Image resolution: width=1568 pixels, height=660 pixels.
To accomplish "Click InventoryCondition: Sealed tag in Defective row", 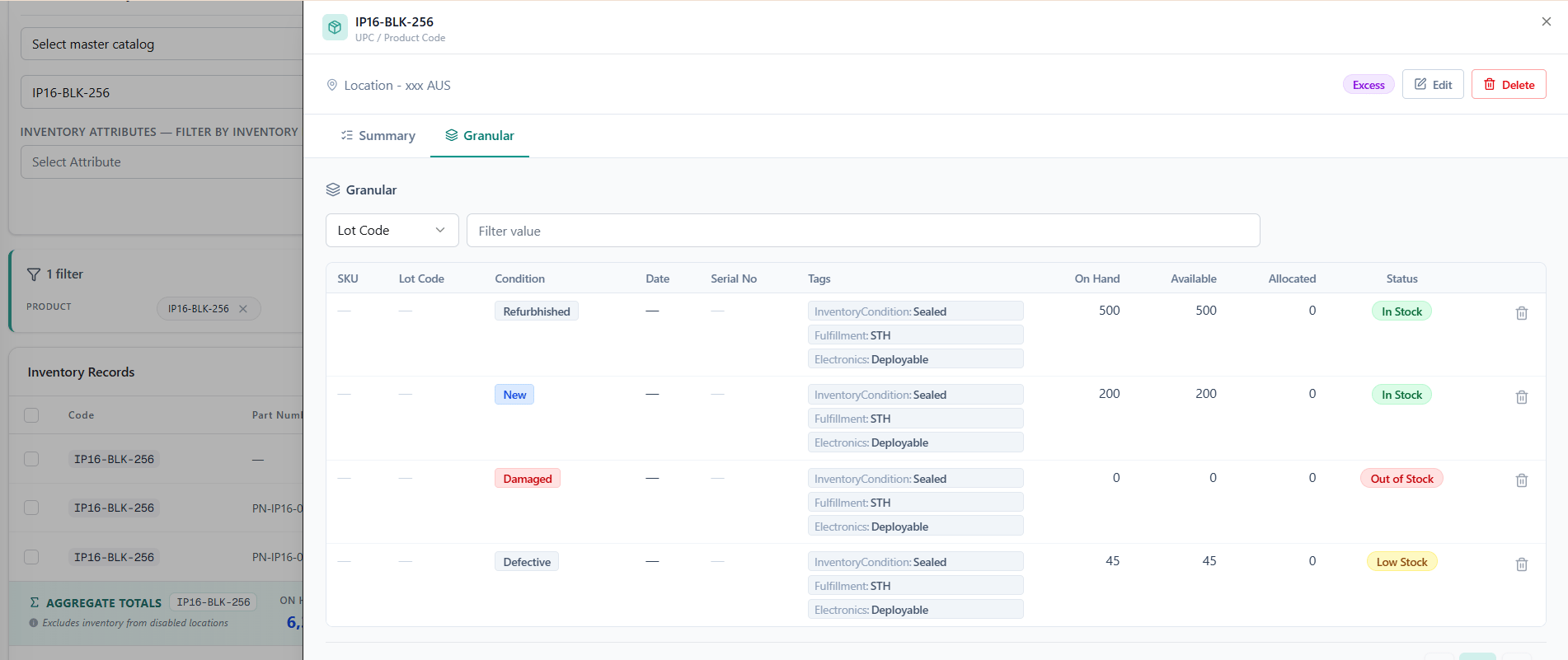I will pos(915,562).
